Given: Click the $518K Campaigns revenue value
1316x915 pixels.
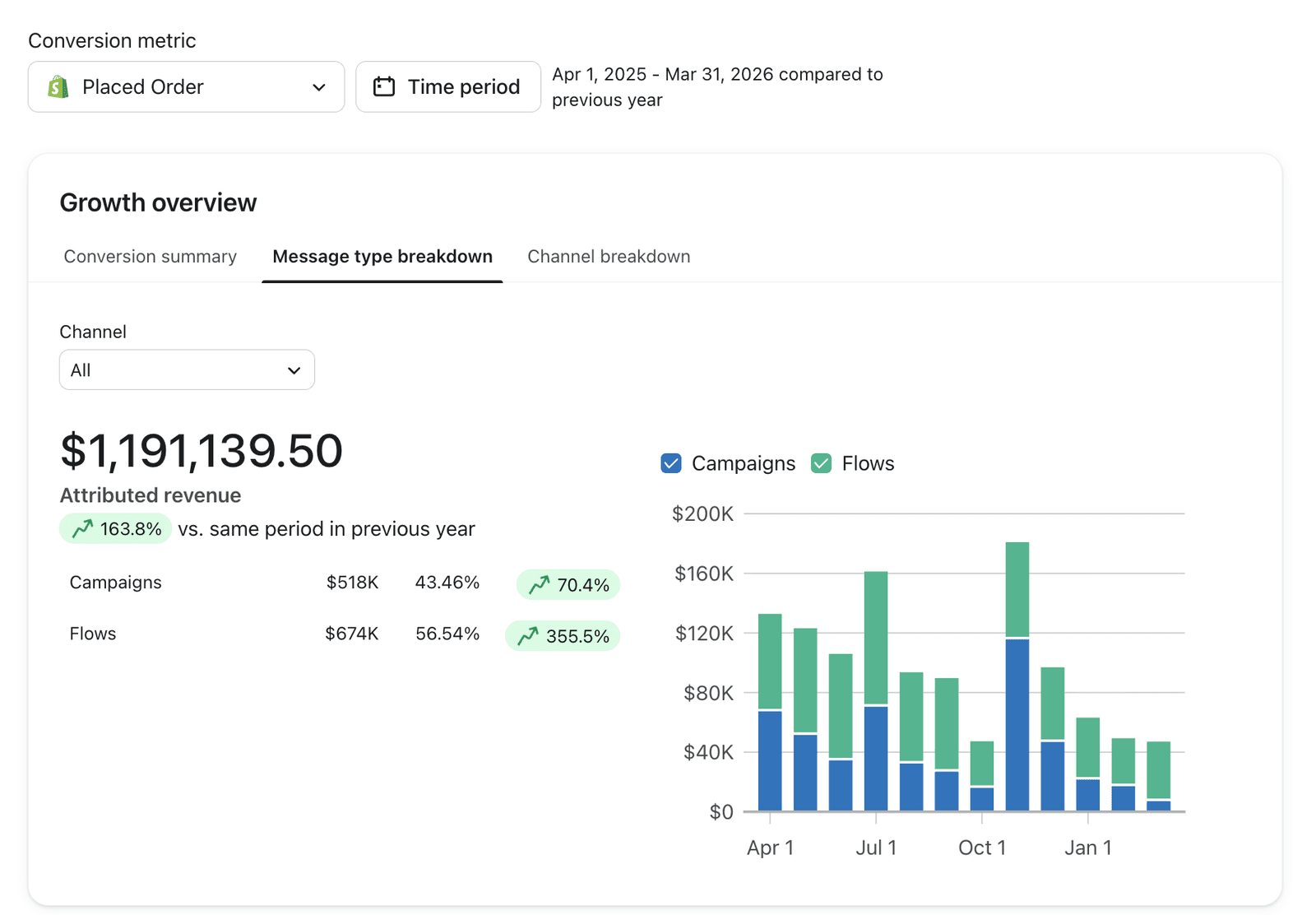Looking at the screenshot, I should 353,583.
